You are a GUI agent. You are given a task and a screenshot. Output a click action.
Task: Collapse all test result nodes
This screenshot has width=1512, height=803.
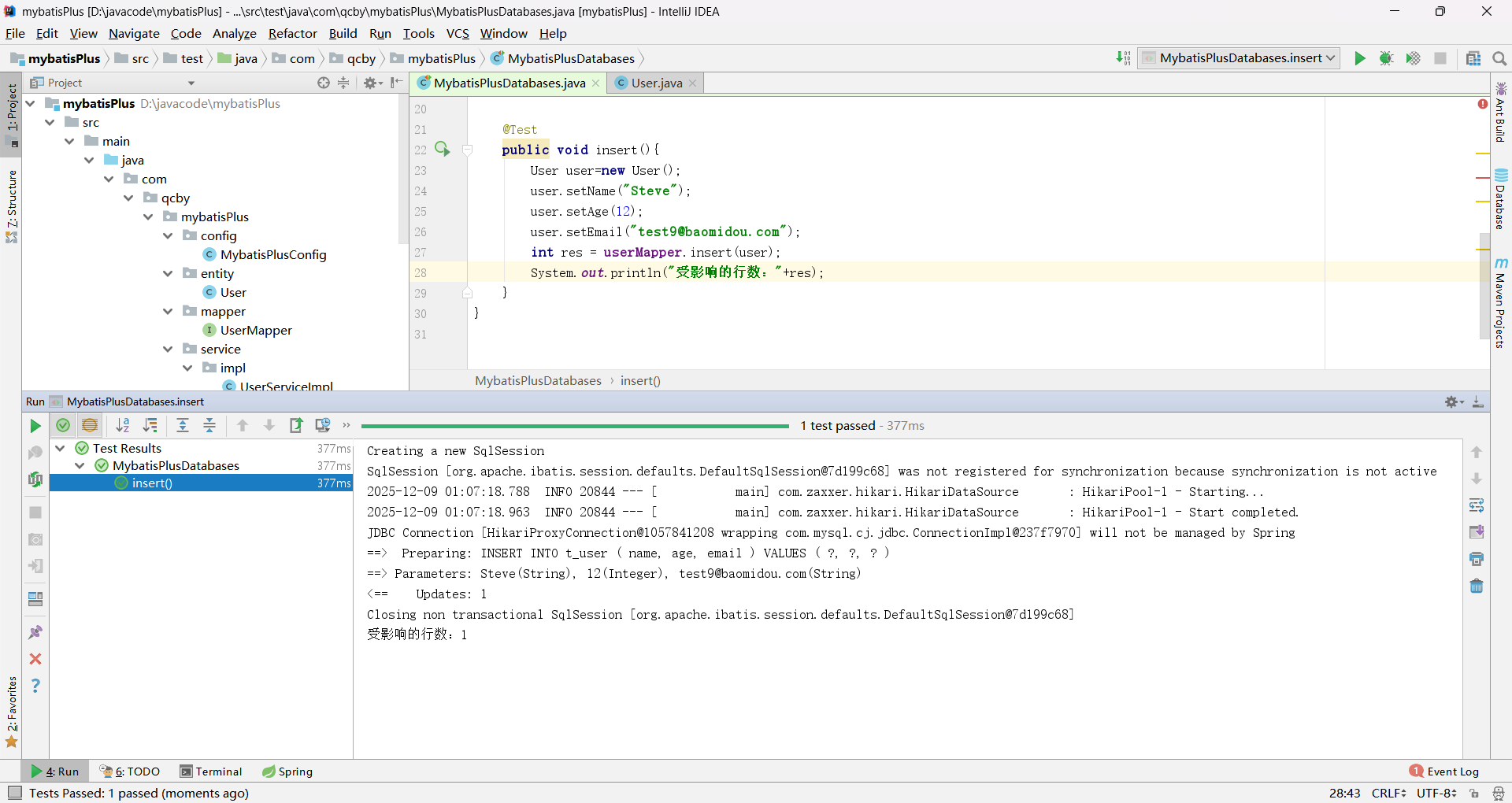(209, 426)
